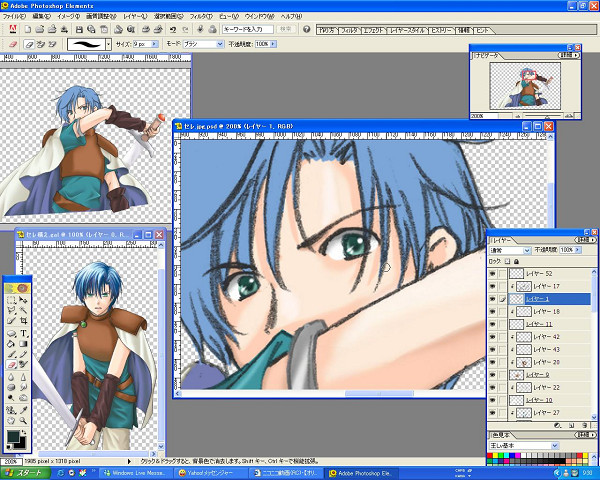Toggle visibility of レイヤー 22

pyautogui.click(x=492, y=387)
